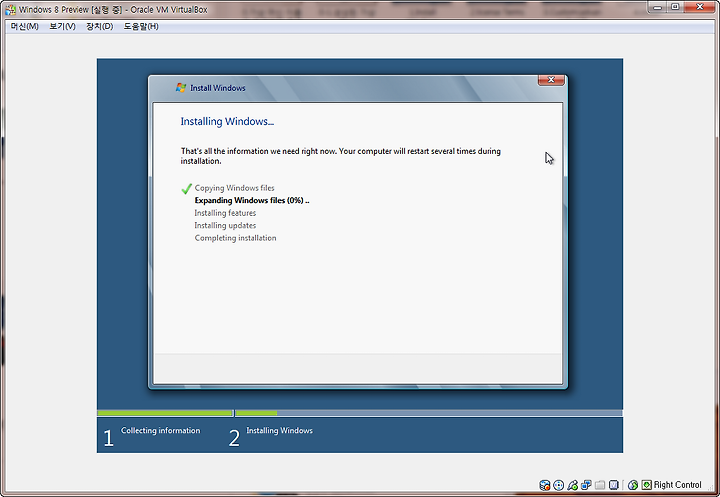Click the USB devices status icon
Viewport: 720px width, 497px height.
click(x=572, y=485)
